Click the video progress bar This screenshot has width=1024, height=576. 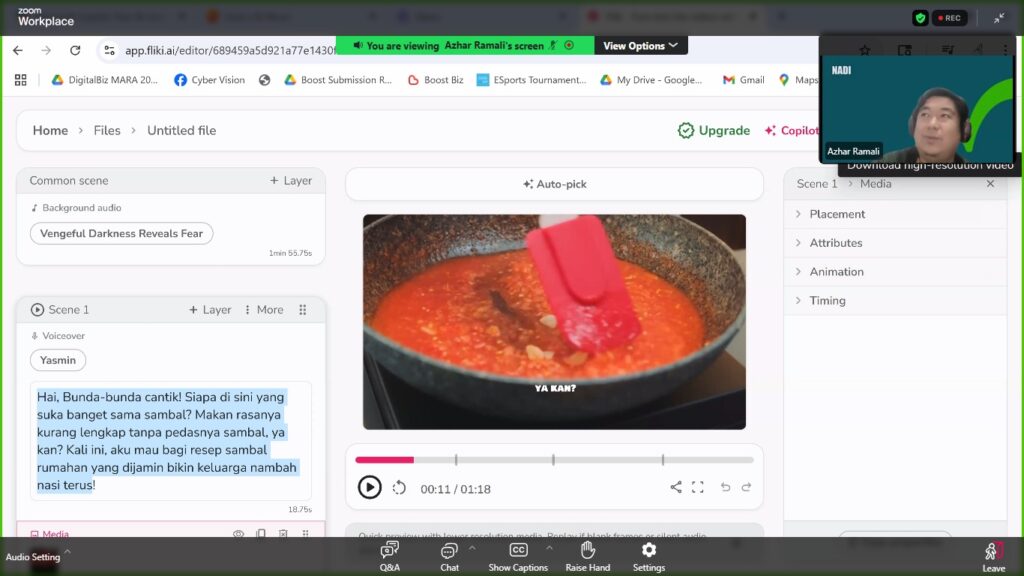(x=554, y=460)
